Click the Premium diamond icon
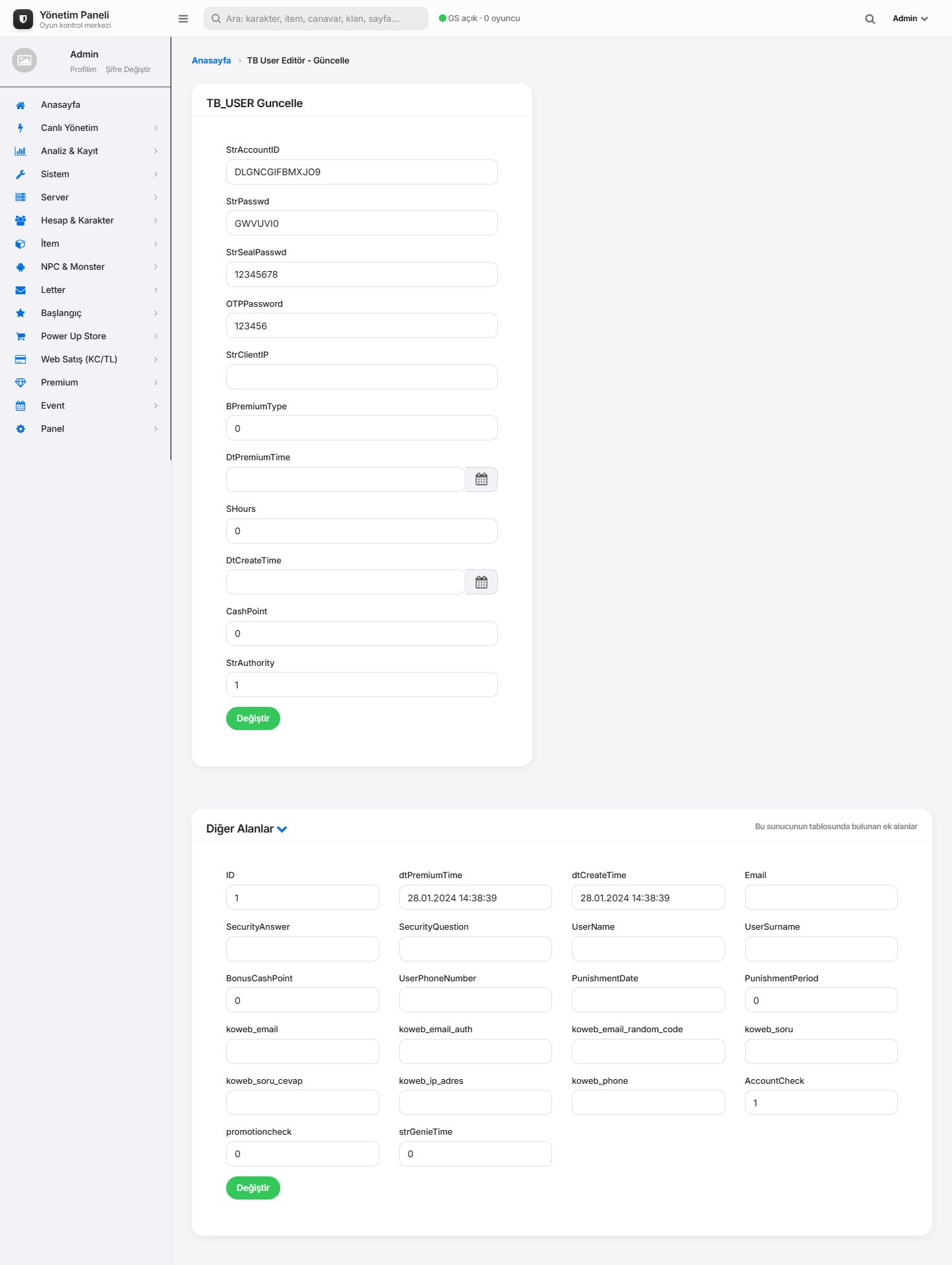This screenshot has width=952, height=1265. pos(20,383)
